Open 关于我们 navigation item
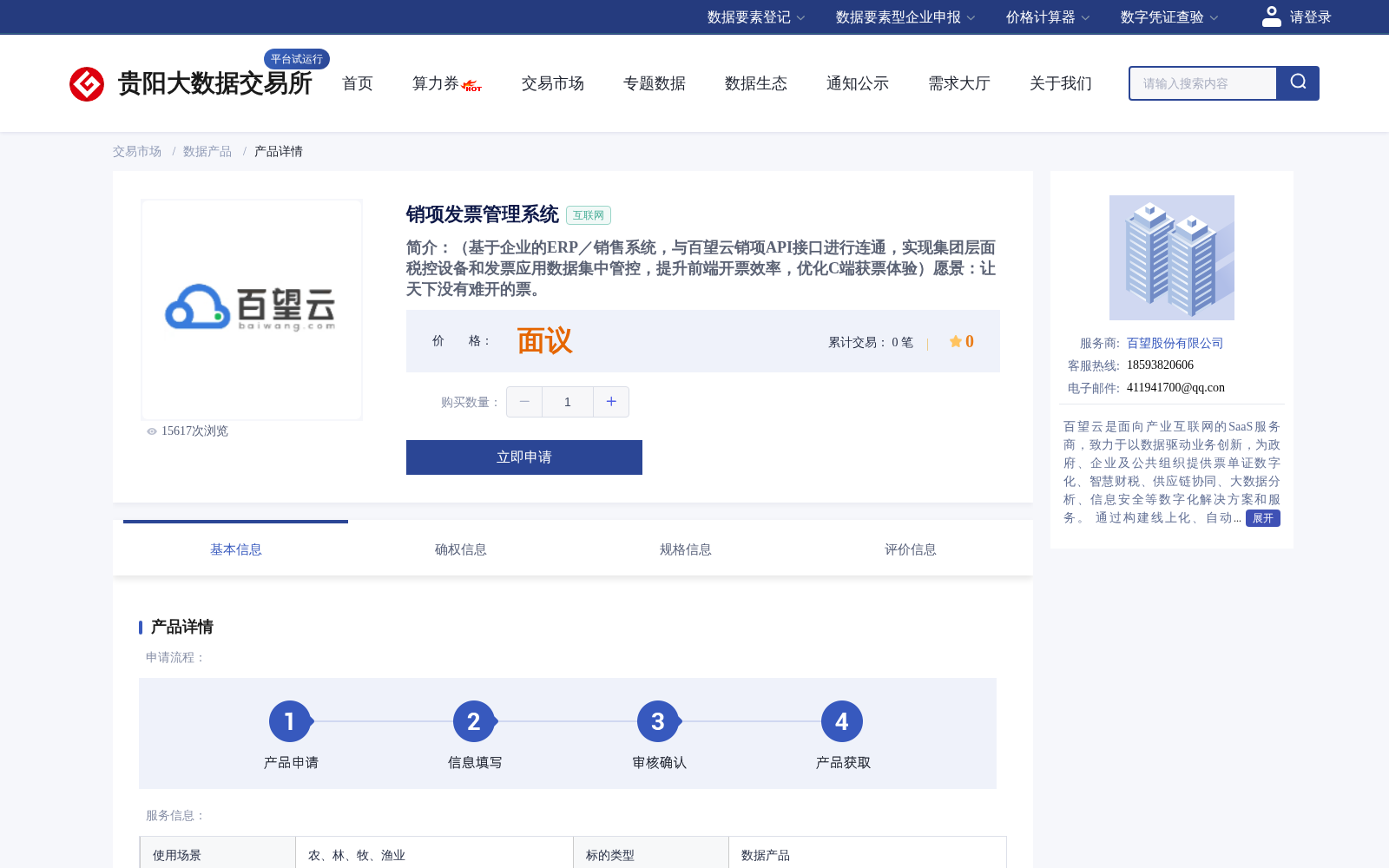Screen dimensions: 1389x868 (x=1061, y=83)
